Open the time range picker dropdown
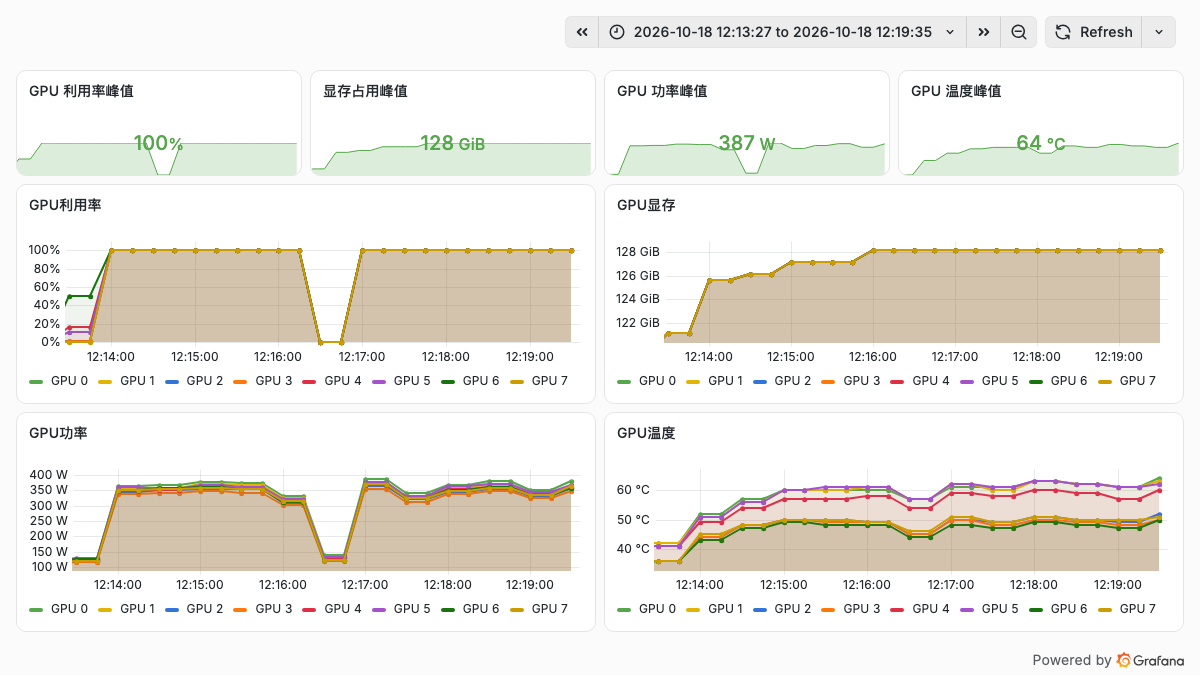Viewport: 1200px width, 675px height. click(783, 32)
